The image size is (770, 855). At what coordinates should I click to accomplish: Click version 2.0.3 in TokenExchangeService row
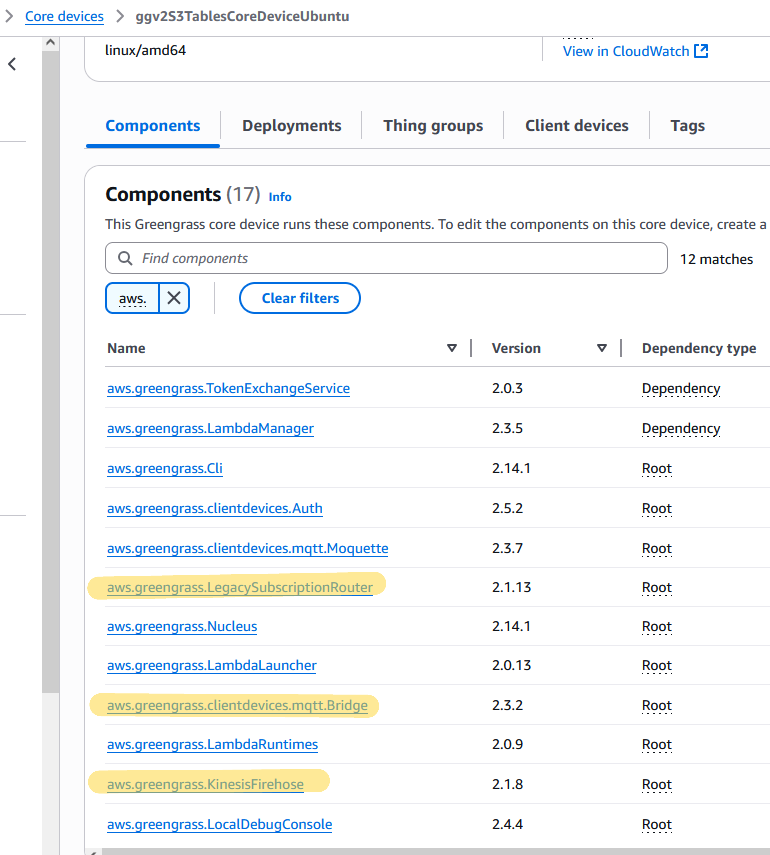(x=507, y=388)
